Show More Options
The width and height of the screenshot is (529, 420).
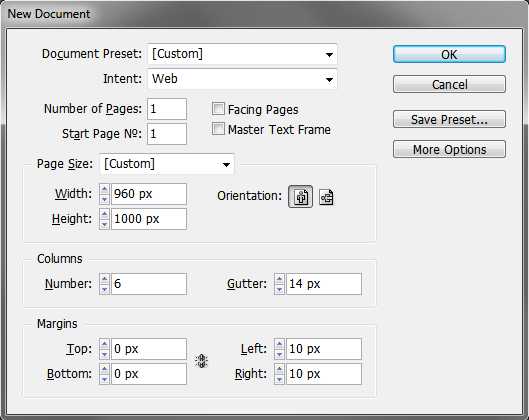[449, 149]
